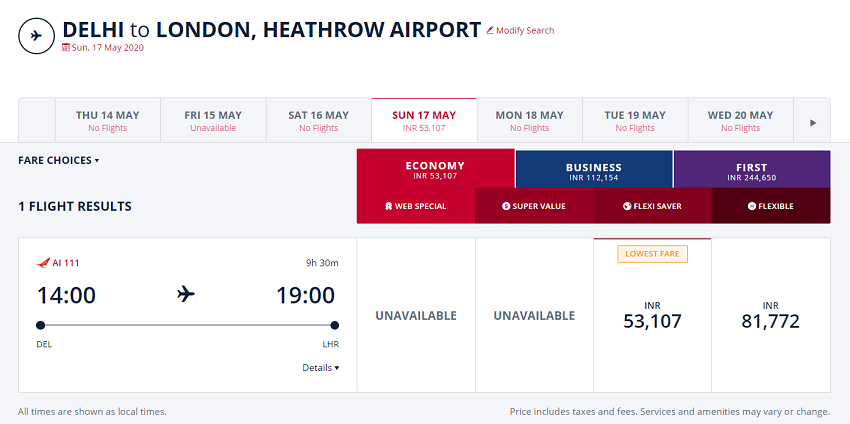Click the Web Special ribbon icon

pyautogui.click(x=388, y=206)
